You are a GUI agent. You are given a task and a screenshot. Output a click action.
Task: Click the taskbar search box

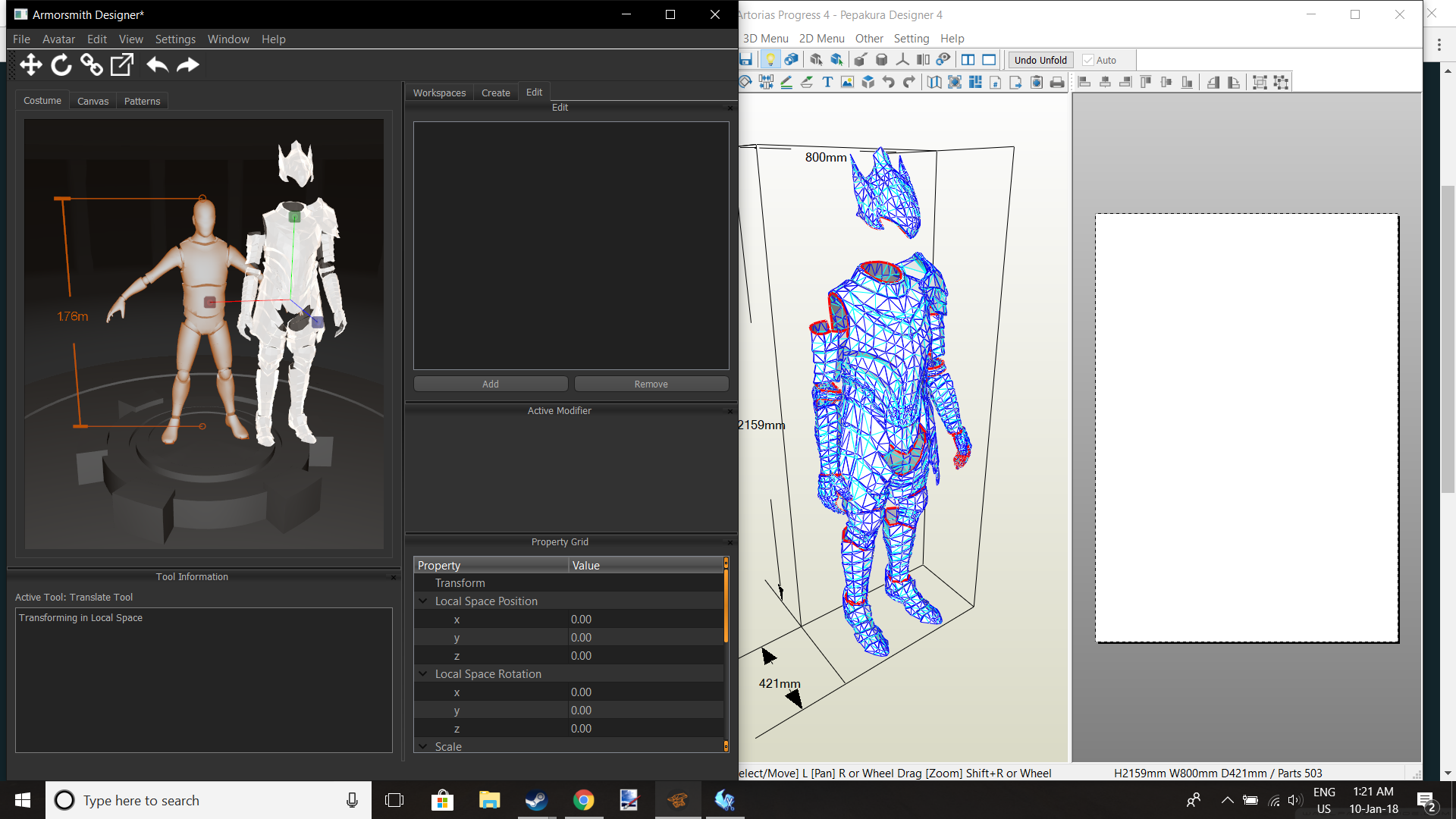[209, 800]
